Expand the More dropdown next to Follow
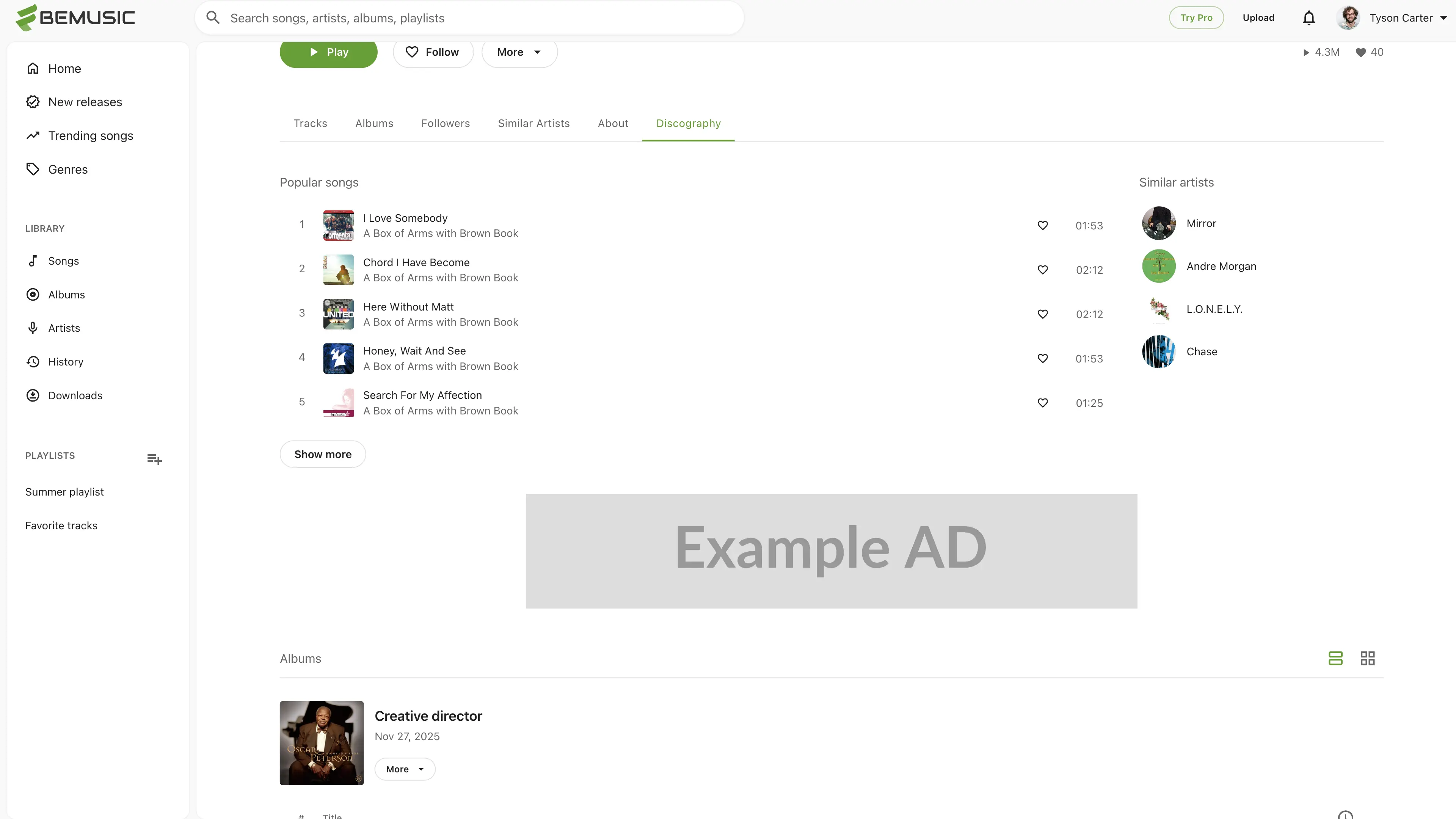Viewport: 1456px width, 819px height. point(519,52)
